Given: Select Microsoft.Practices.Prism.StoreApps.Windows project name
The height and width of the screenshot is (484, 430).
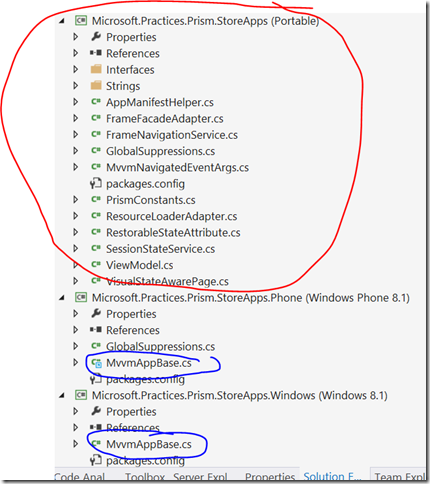Looking at the screenshot, I should point(240,395).
